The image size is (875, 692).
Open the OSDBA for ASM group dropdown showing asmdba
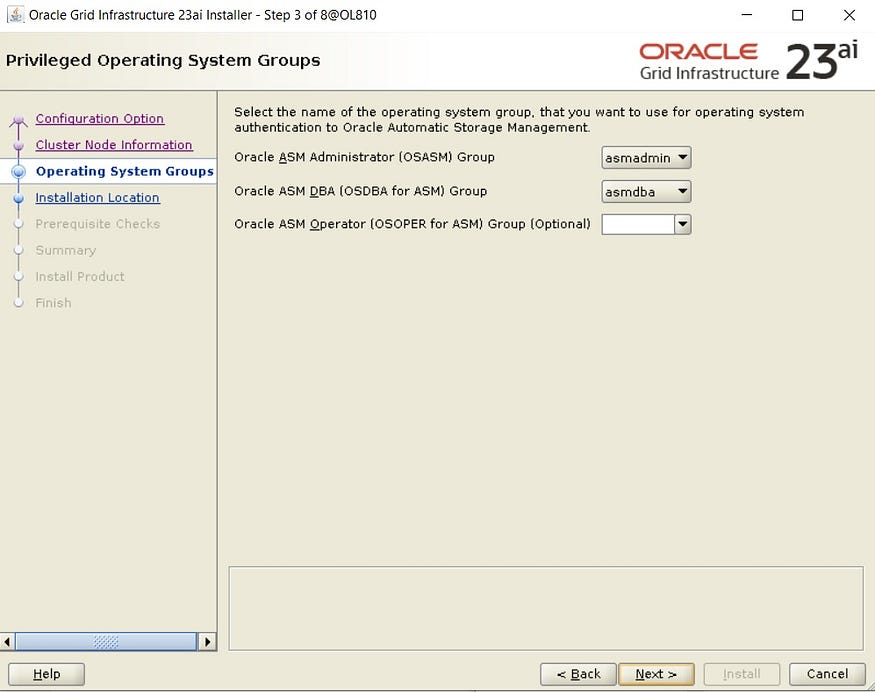(x=646, y=192)
